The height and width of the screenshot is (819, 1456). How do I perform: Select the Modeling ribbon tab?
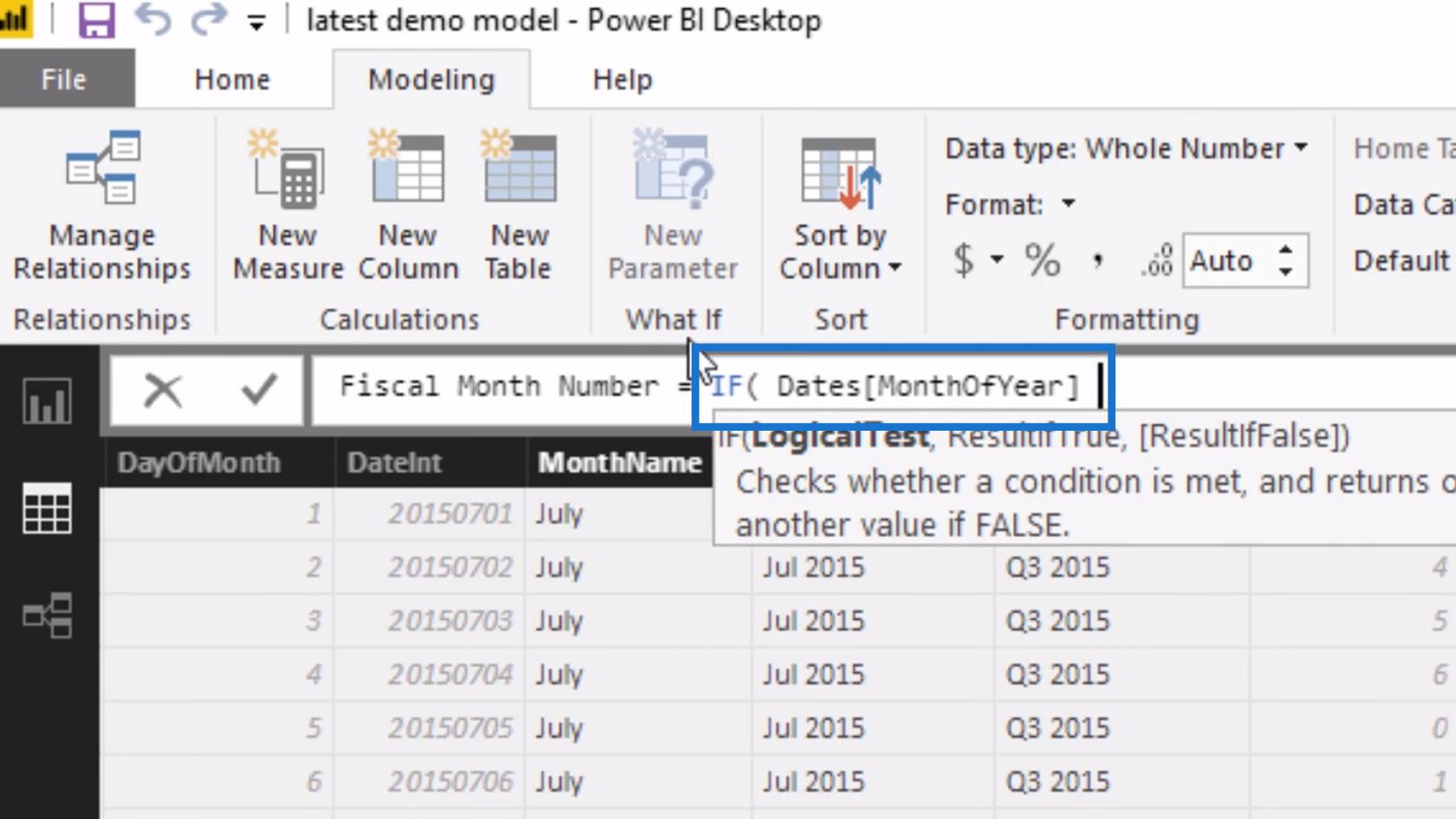click(432, 80)
